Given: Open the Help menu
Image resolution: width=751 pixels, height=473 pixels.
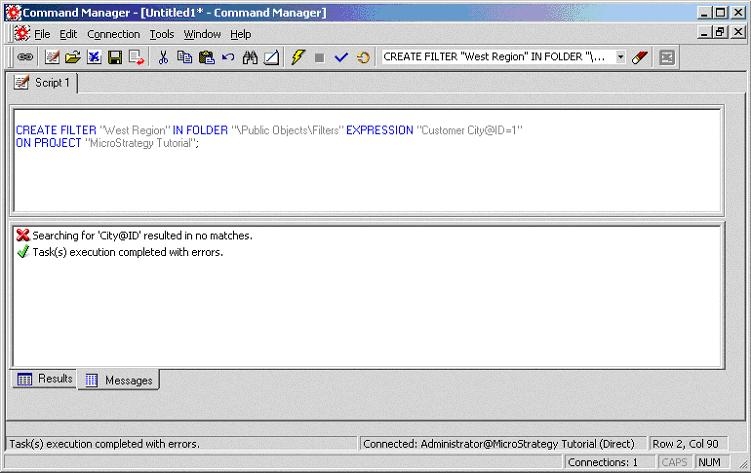Looking at the screenshot, I should [240, 34].
